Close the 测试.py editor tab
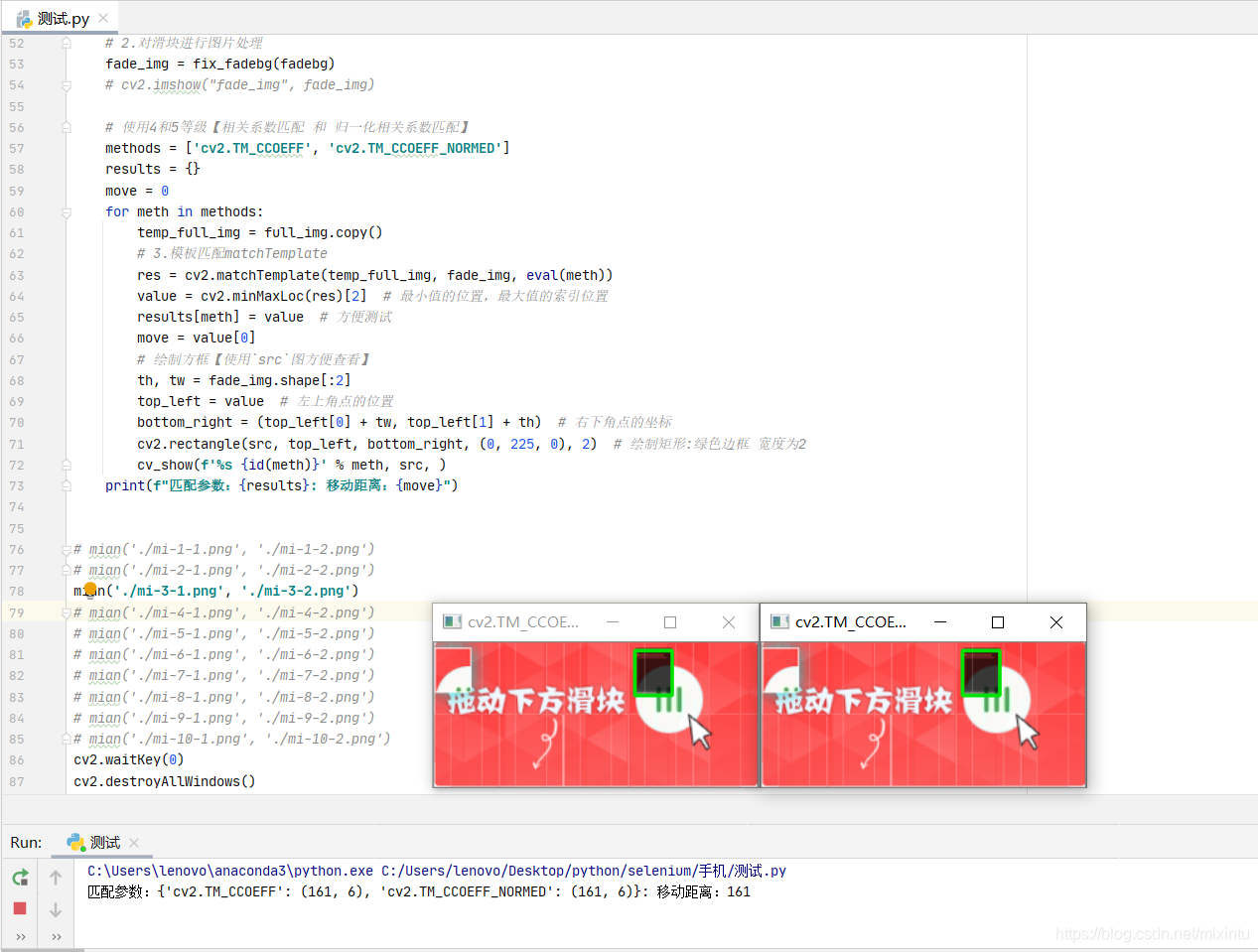This screenshot has width=1258, height=952. [x=103, y=18]
